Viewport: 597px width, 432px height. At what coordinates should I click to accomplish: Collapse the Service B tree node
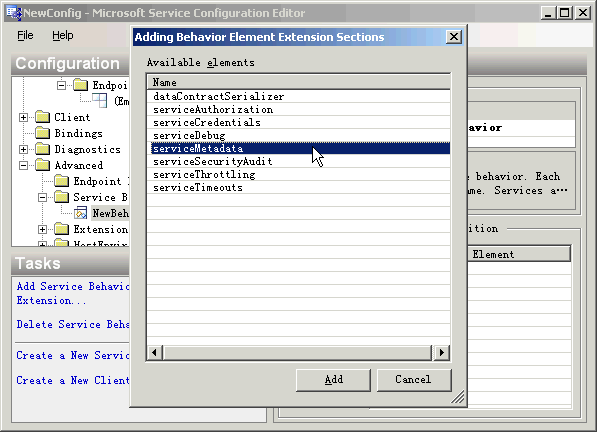point(42,197)
